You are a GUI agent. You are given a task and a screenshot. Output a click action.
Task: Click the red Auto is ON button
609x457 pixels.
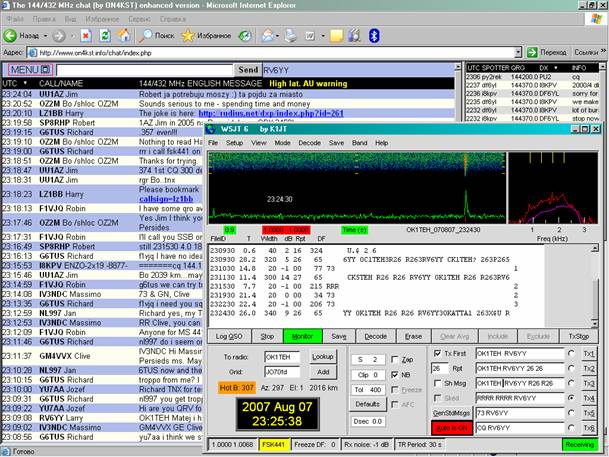(x=452, y=428)
